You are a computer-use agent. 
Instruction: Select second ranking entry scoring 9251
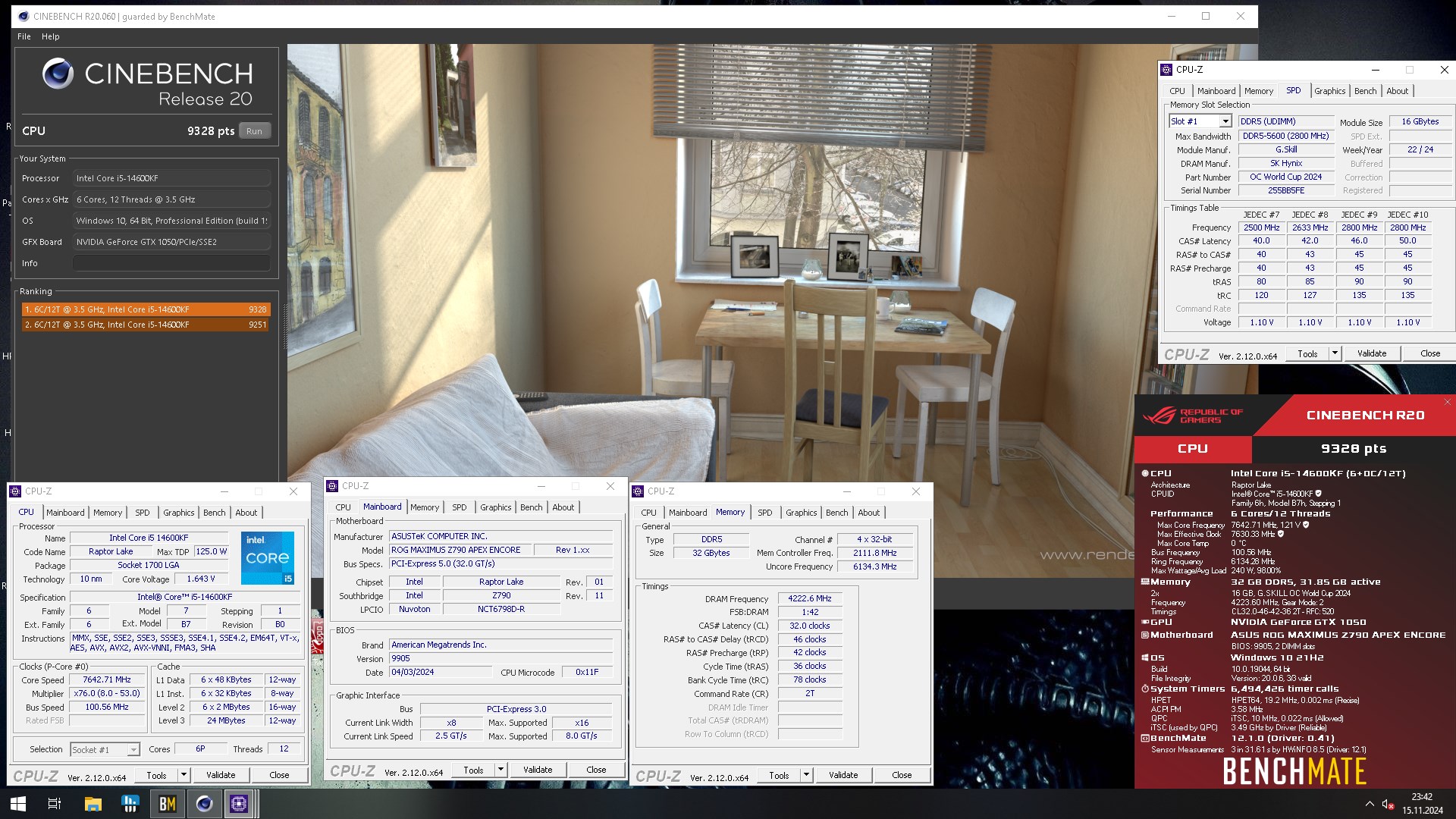tap(146, 325)
